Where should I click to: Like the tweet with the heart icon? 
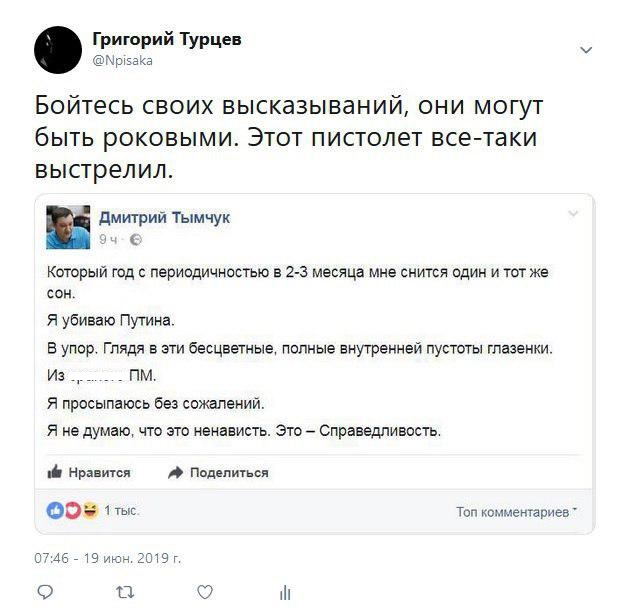[x=204, y=592]
